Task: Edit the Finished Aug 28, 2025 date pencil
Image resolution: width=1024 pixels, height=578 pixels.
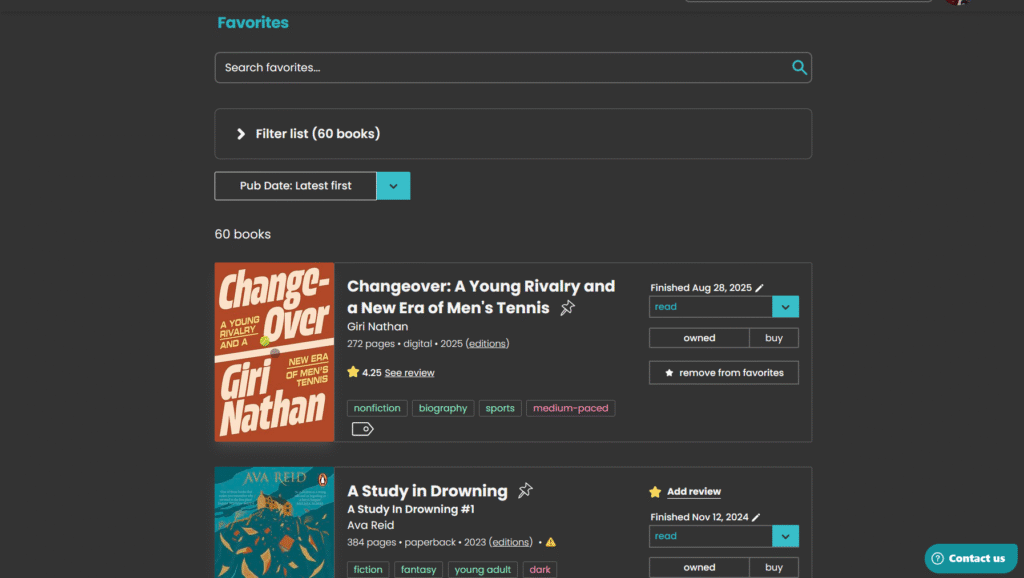Action: coord(759,288)
